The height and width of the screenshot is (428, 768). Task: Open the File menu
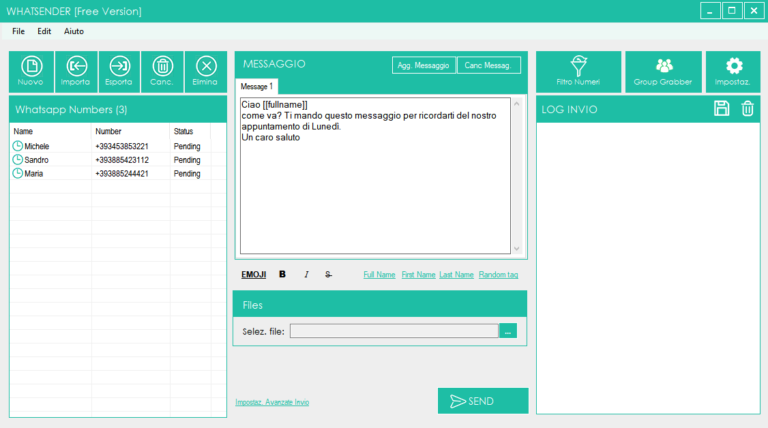pyautogui.click(x=19, y=31)
